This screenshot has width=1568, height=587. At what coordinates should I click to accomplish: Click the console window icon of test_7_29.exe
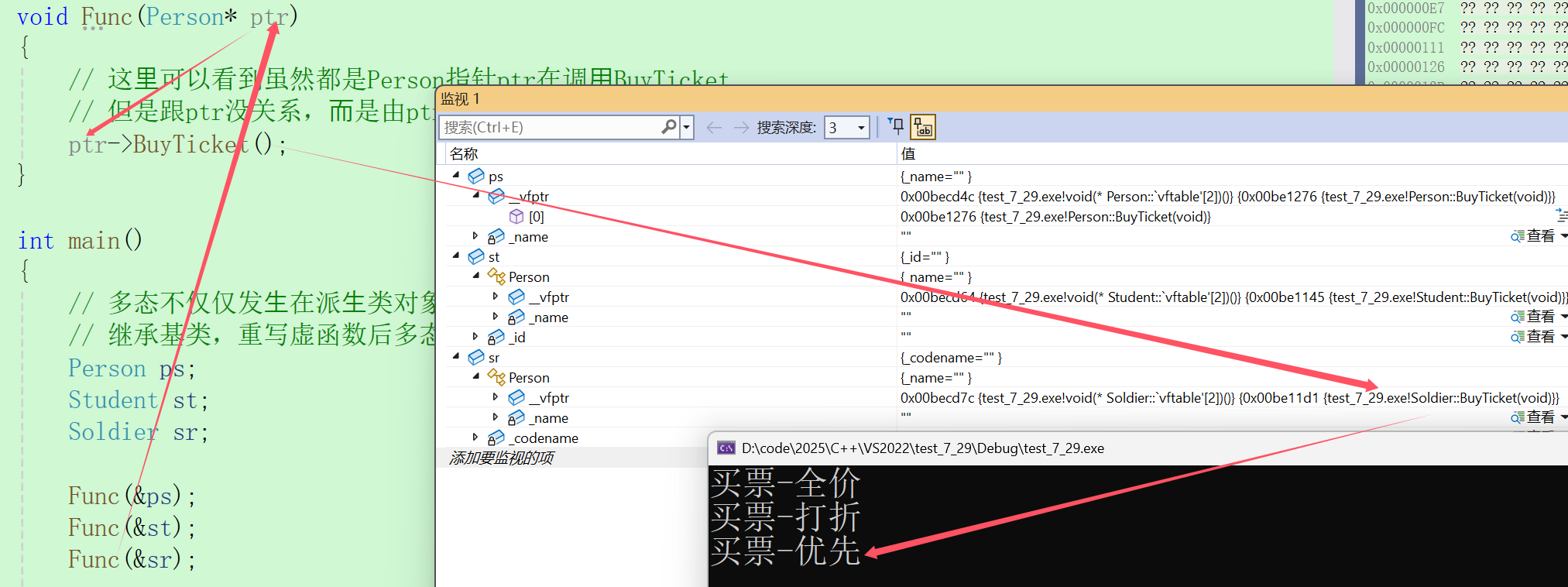click(x=726, y=448)
